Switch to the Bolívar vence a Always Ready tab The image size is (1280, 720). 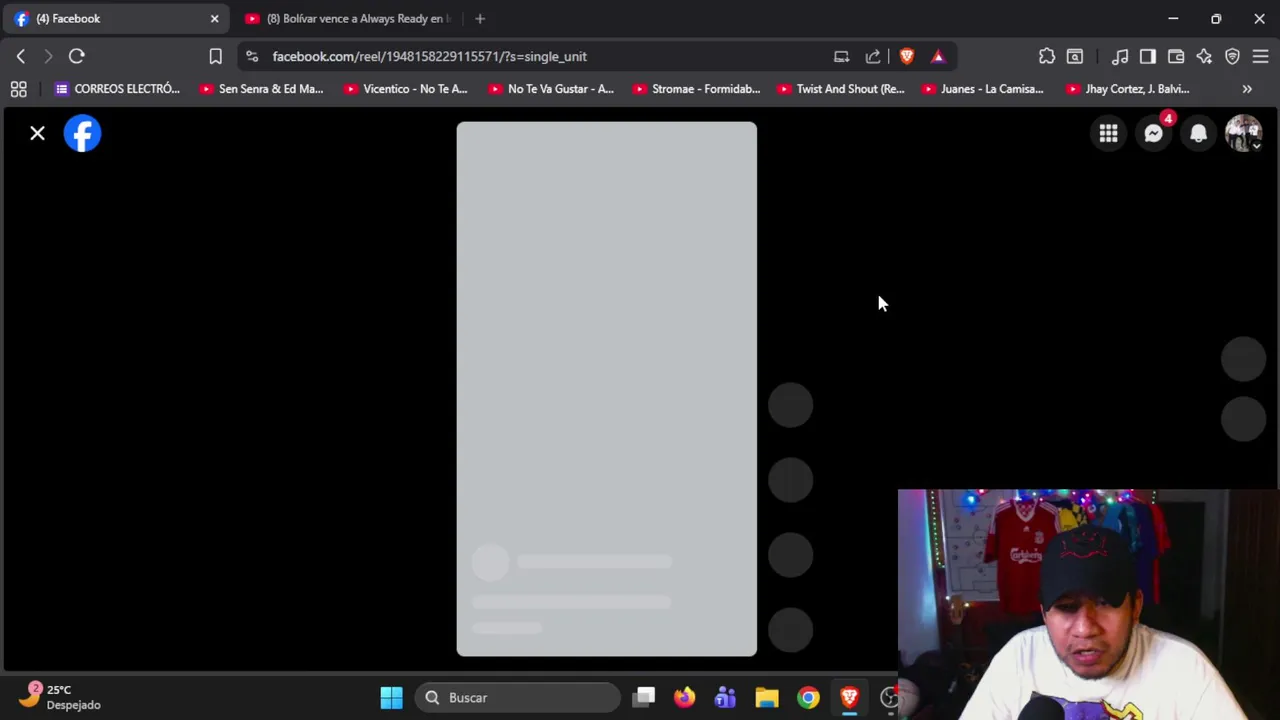click(347, 18)
